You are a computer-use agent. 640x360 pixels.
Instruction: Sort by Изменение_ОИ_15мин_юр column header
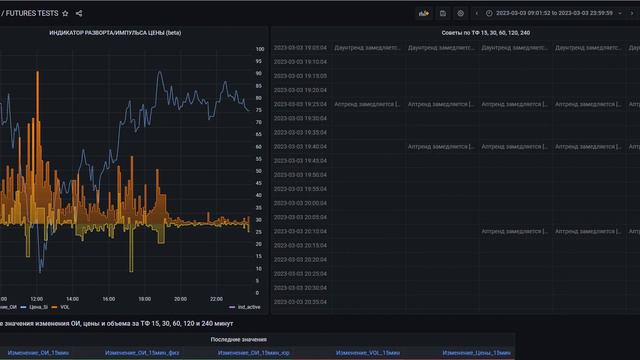(x=253, y=353)
